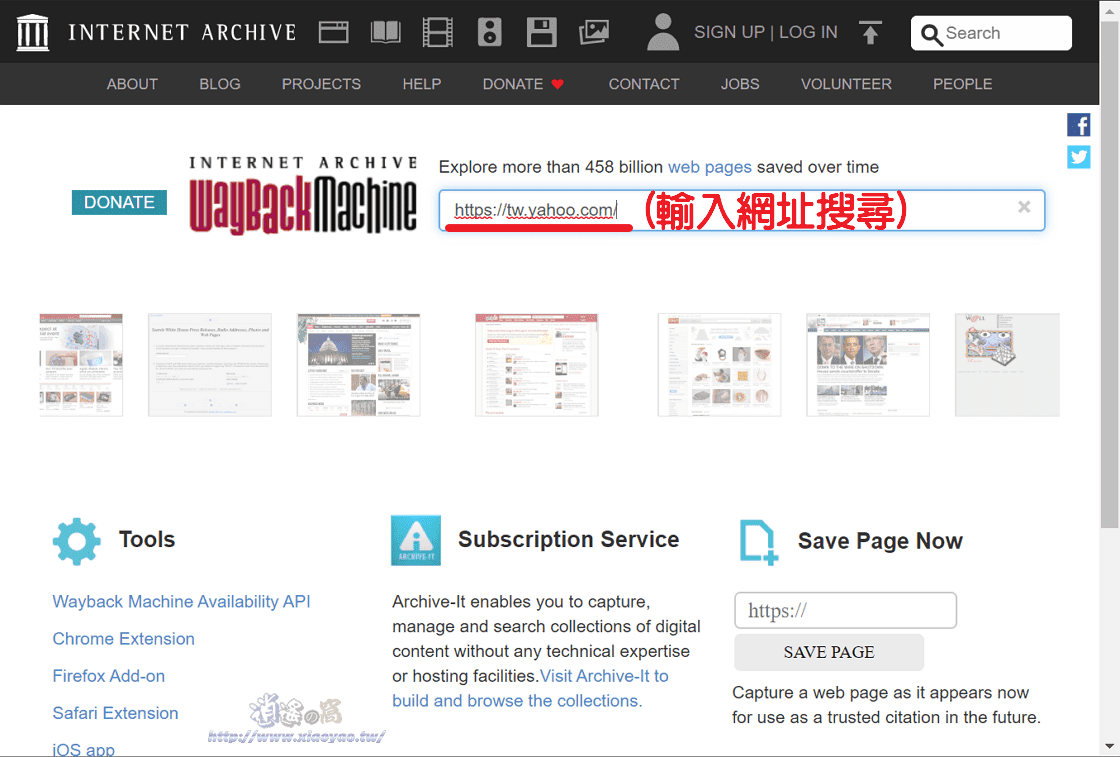Screen dimensions: 1120x757
Task: Open the Audio speaker icon
Action: tap(489, 32)
